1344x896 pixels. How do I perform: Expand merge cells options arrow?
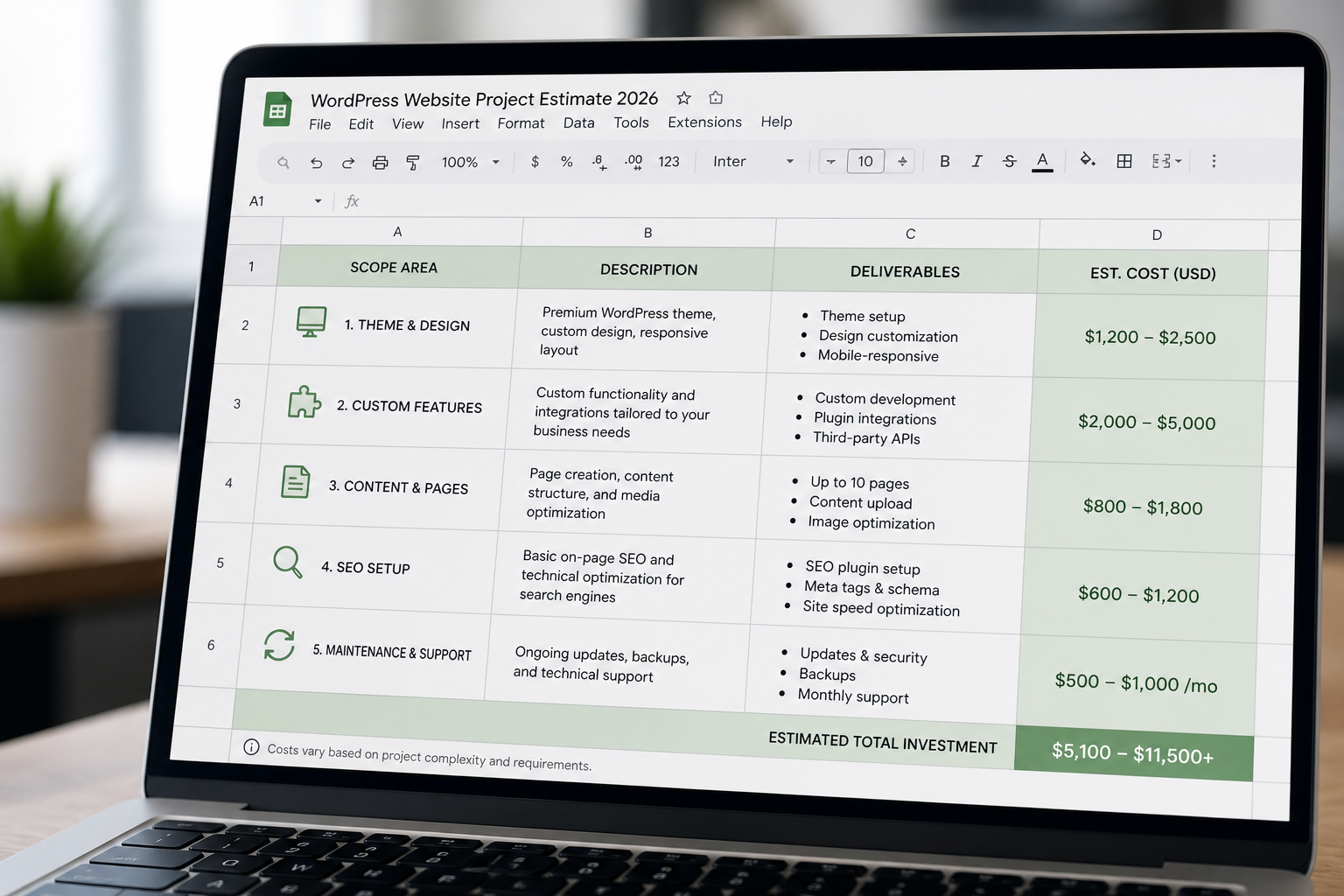(1179, 161)
